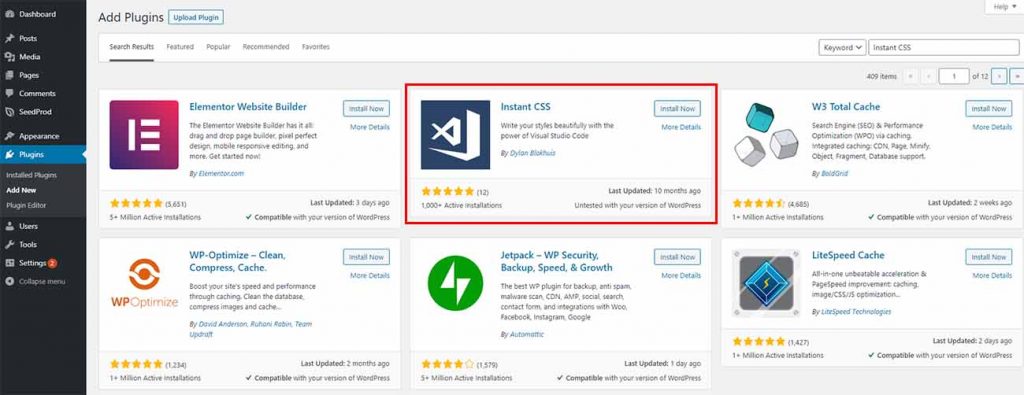Go to the next results page

(x=999, y=76)
